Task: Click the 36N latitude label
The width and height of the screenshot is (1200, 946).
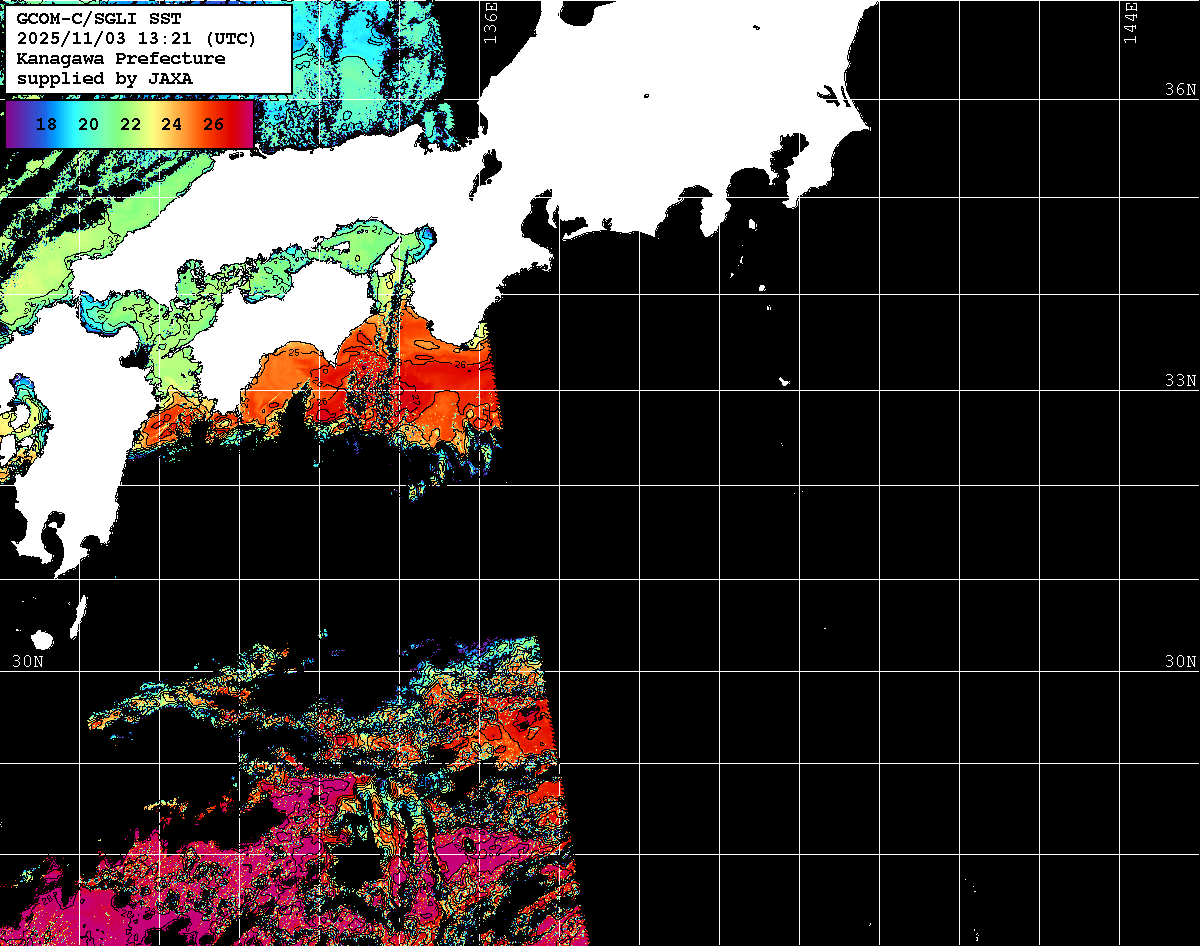Action: (x=1180, y=90)
